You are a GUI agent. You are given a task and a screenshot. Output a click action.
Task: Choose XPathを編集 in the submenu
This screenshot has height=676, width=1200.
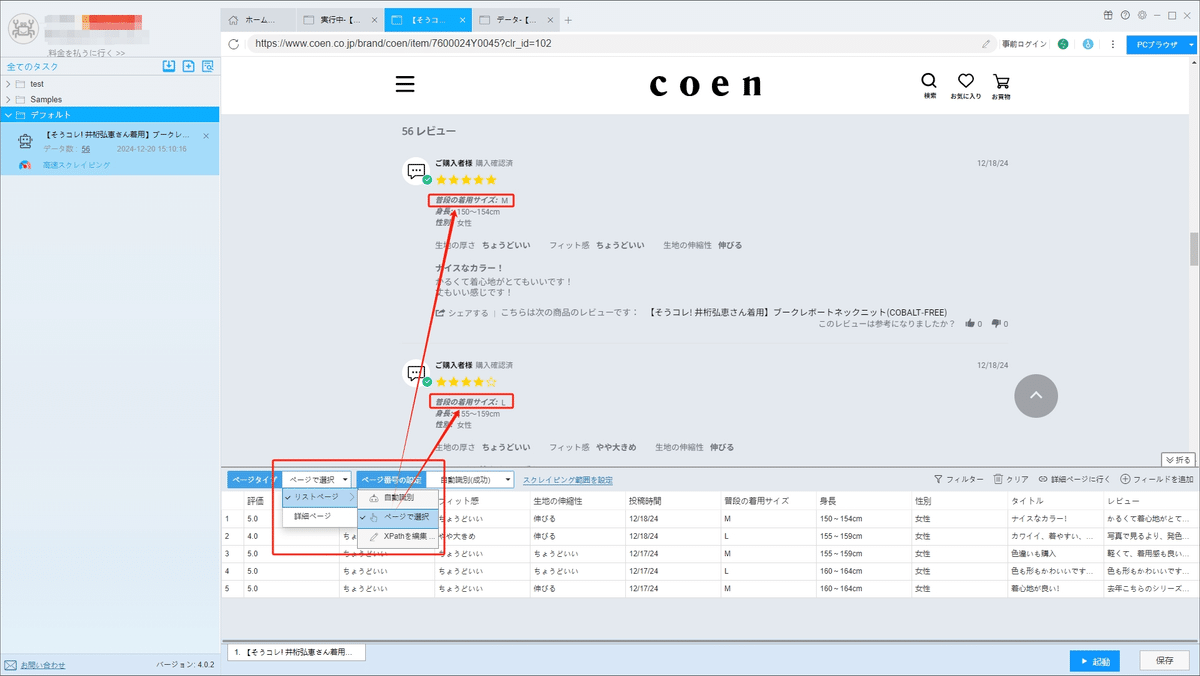click(x=399, y=537)
